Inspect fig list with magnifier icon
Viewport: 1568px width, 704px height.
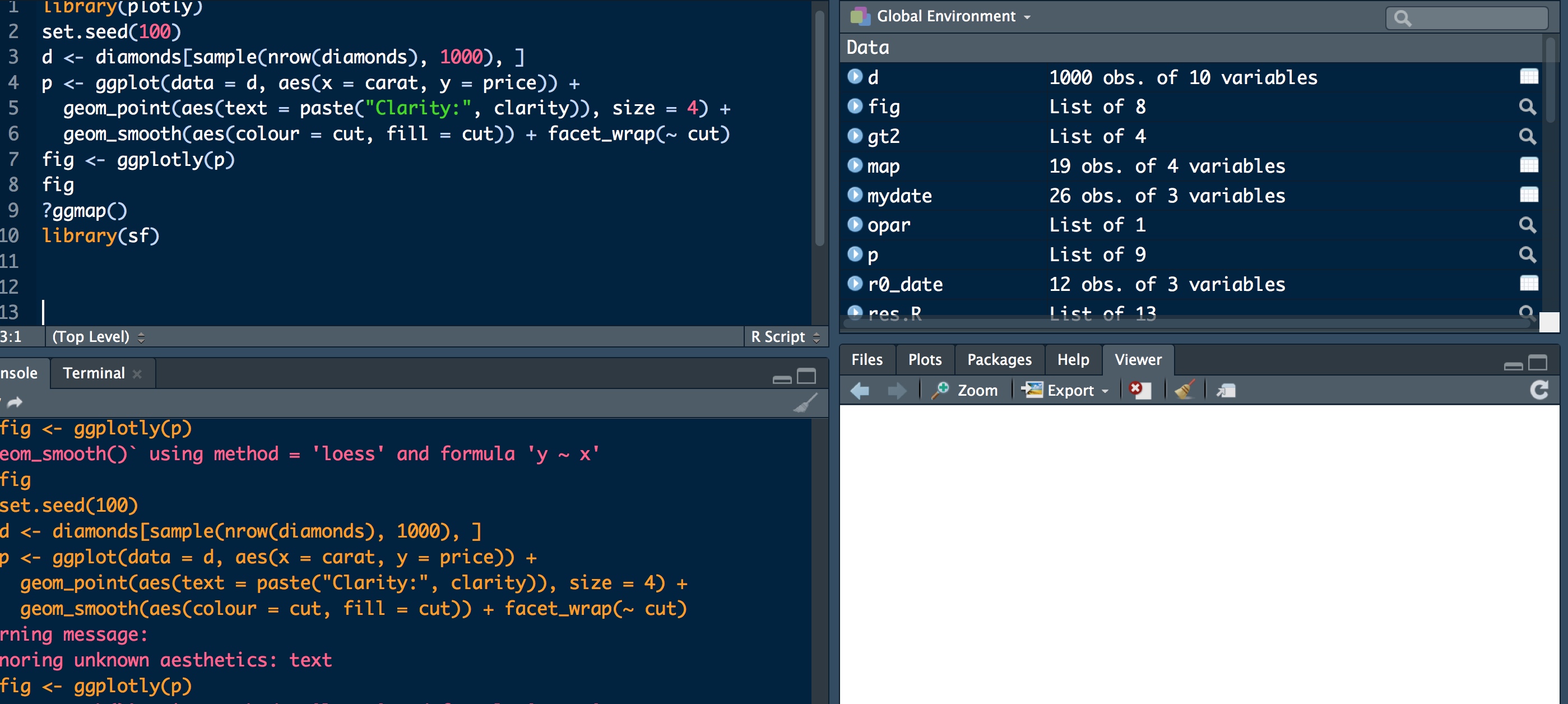point(1527,106)
